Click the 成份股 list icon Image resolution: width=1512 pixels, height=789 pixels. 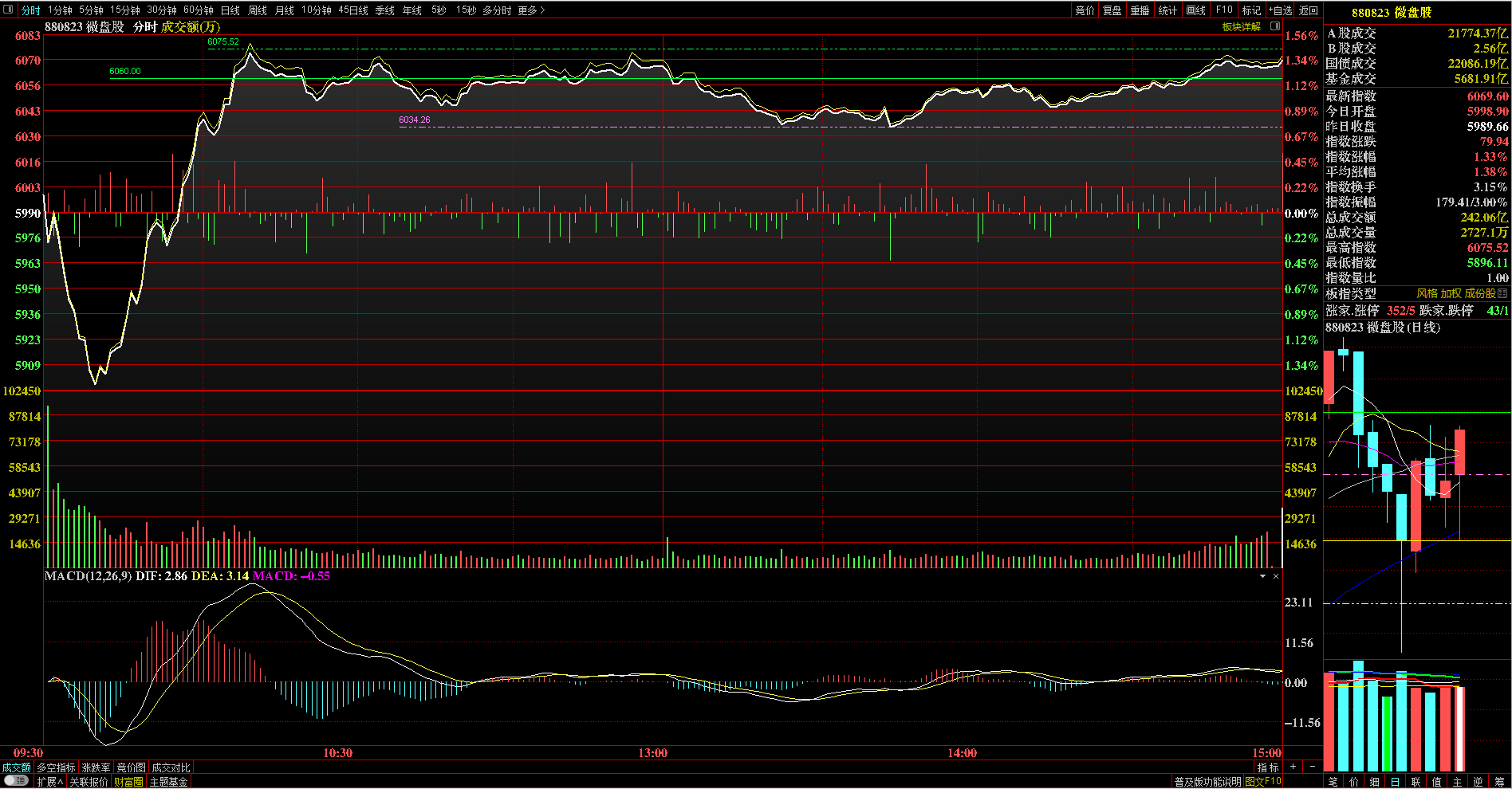point(1502,293)
